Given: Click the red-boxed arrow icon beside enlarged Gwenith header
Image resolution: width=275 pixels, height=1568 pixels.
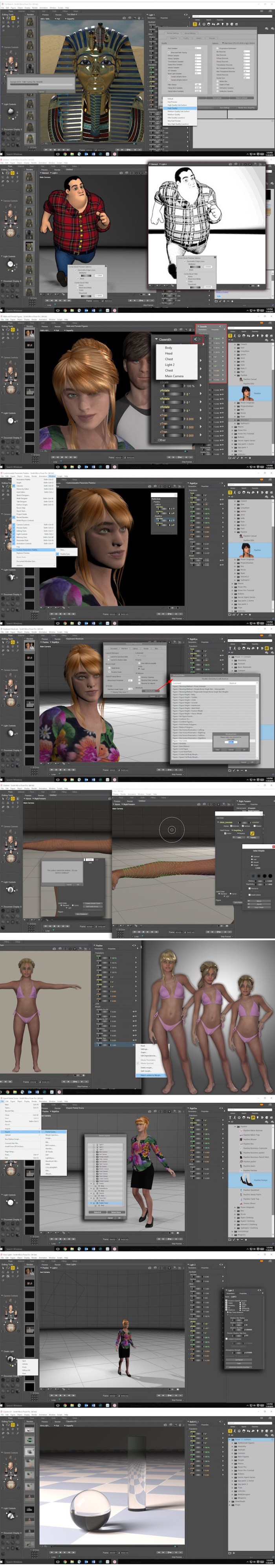Looking at the screenshot, I should coord(196,340).
